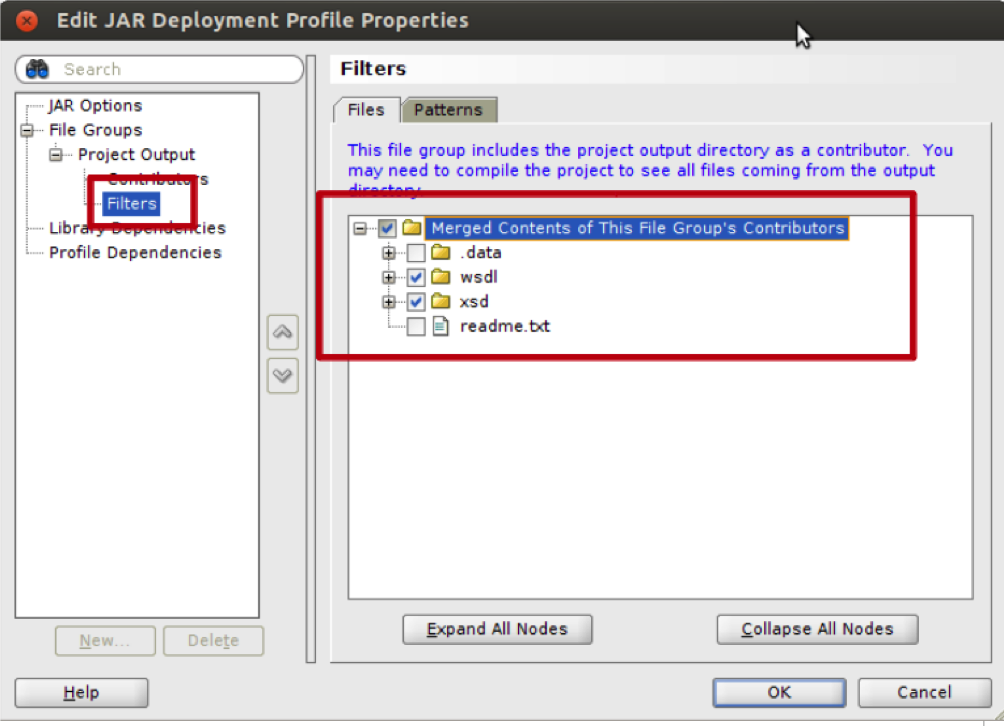1005x727 pixels.
Task: Click Expand All Nodes button
Action: [497, 629]
